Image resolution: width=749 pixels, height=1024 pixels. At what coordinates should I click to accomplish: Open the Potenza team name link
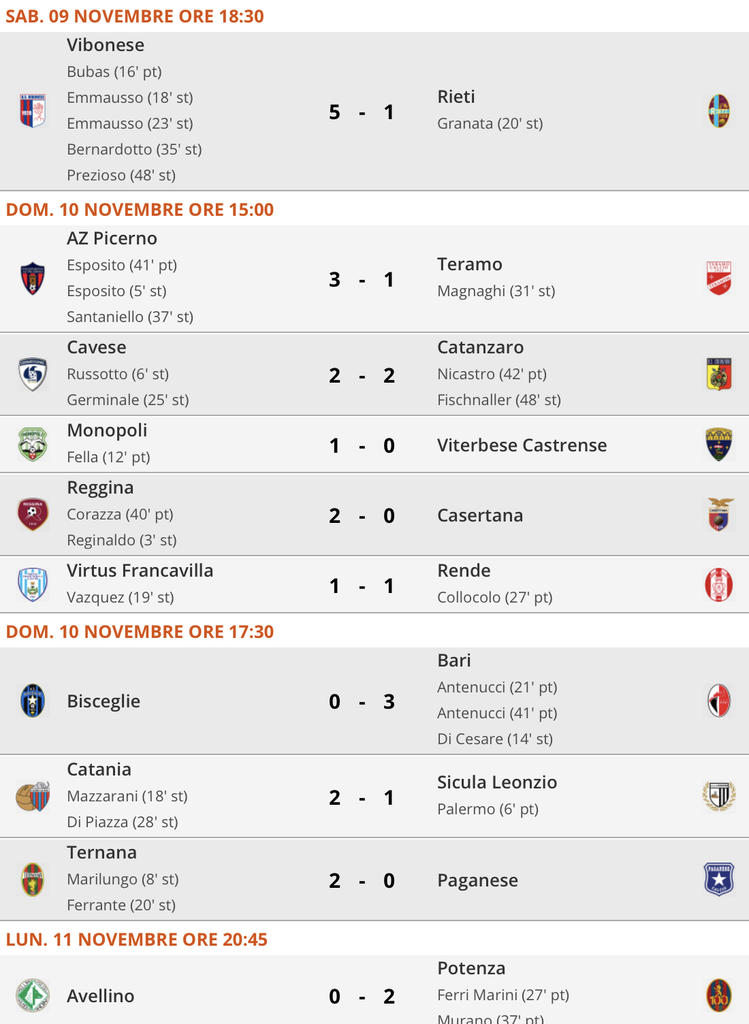tap(471, 968)
